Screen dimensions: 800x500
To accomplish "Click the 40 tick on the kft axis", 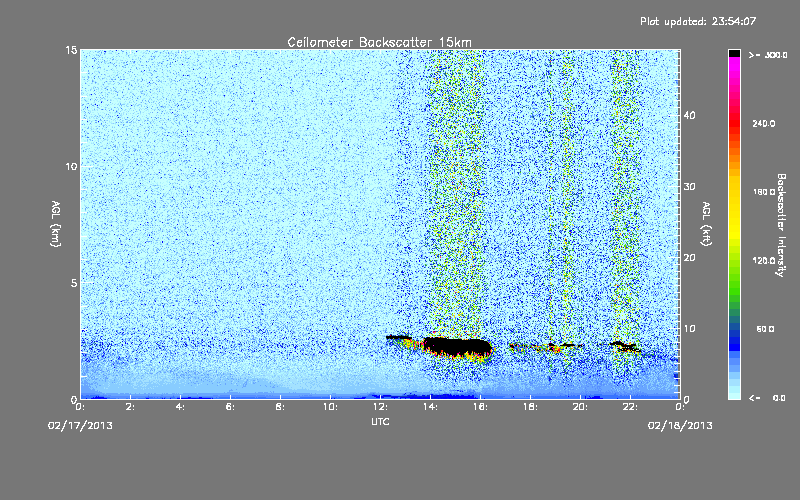I will pos(689,115).
